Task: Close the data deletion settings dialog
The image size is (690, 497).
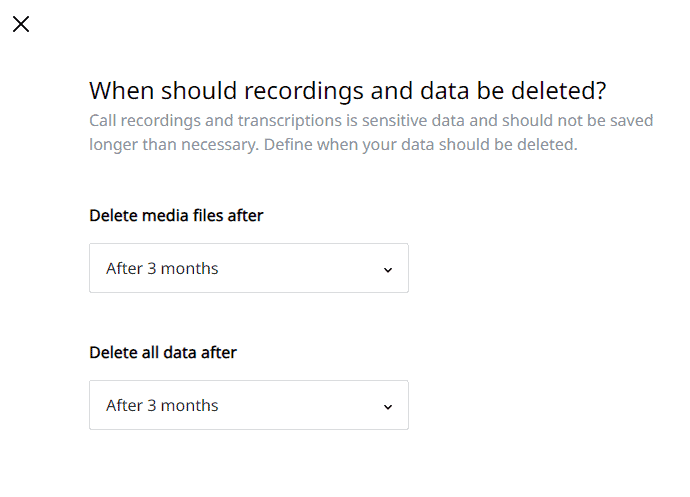Action: click(21, 24)
